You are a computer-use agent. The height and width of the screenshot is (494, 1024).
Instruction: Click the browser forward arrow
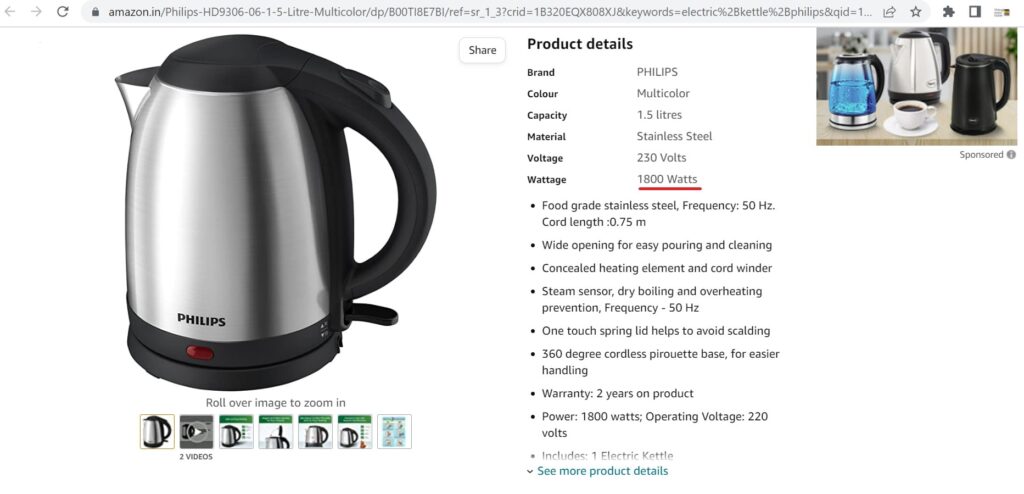click(x=36, y=12)
